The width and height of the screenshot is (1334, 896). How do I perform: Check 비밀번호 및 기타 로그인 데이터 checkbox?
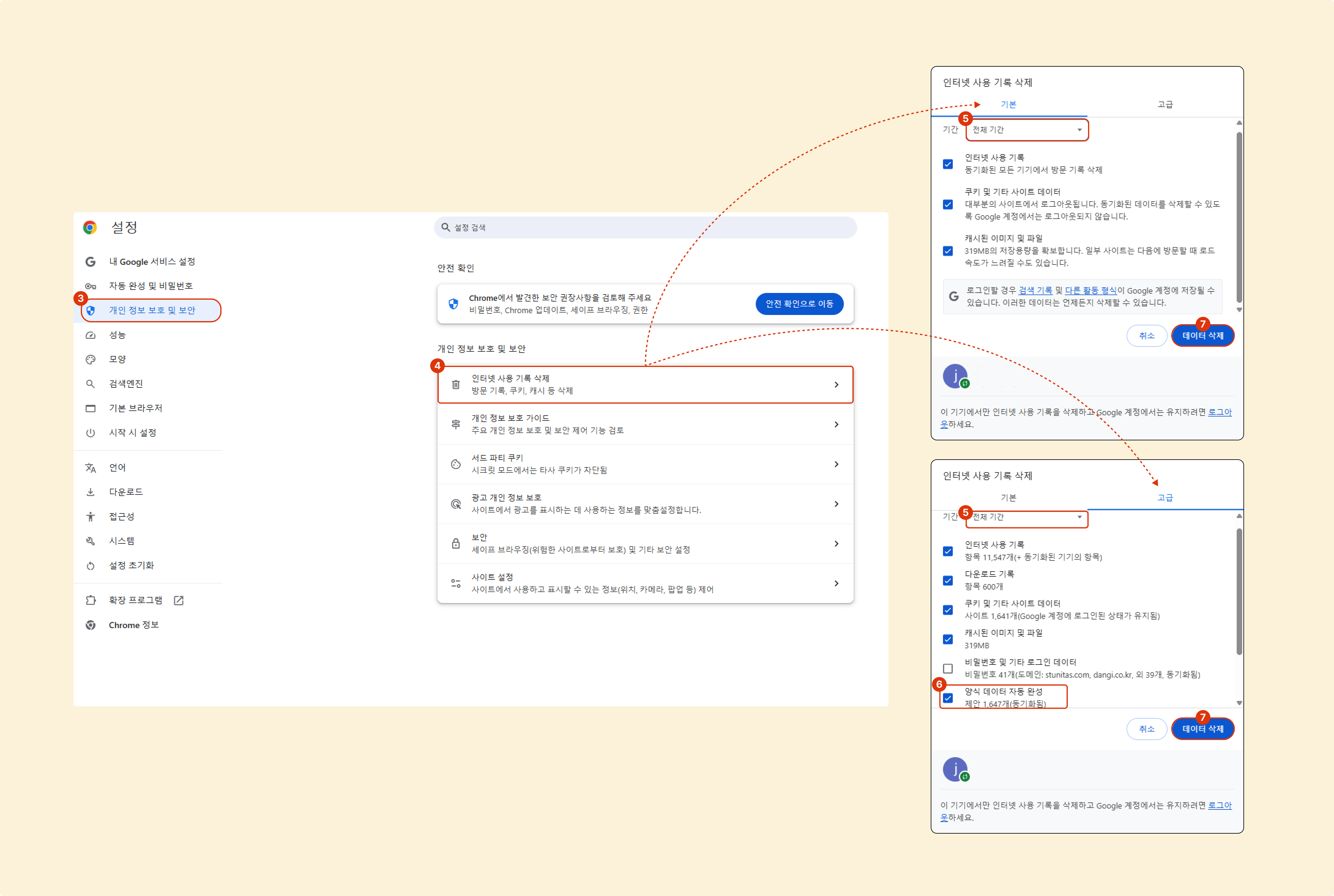(948, 668)
